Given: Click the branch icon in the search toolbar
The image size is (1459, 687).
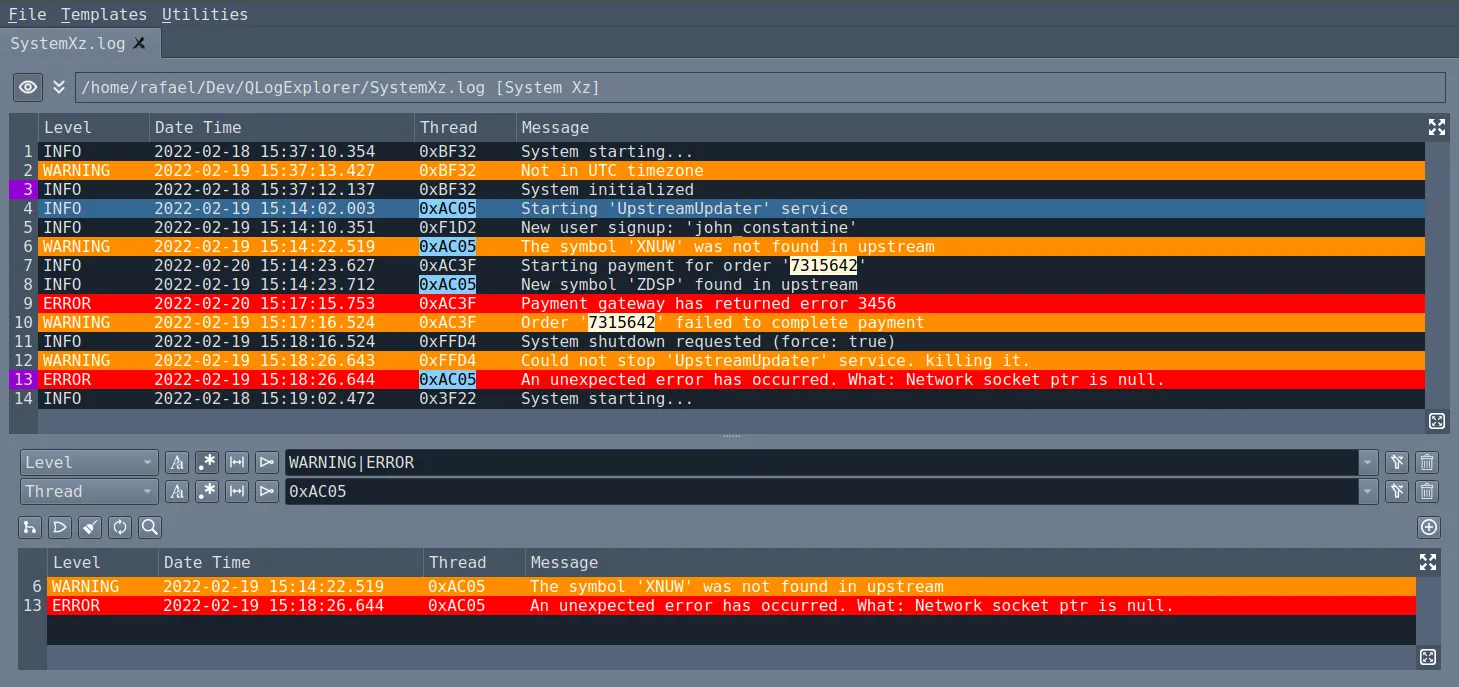Looking at the screenshot, I should pos(30,527).
